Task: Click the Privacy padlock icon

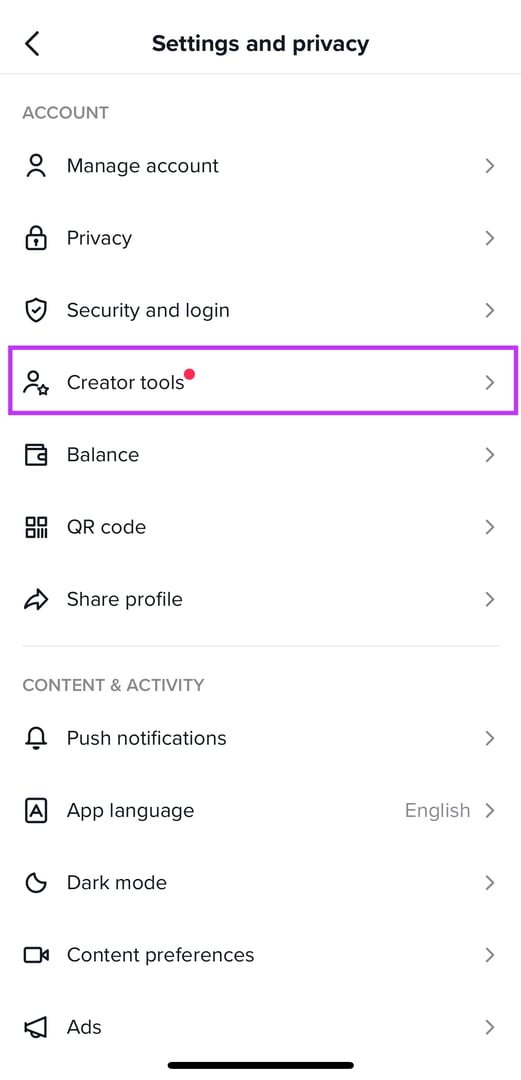Action: coord(36,238)
